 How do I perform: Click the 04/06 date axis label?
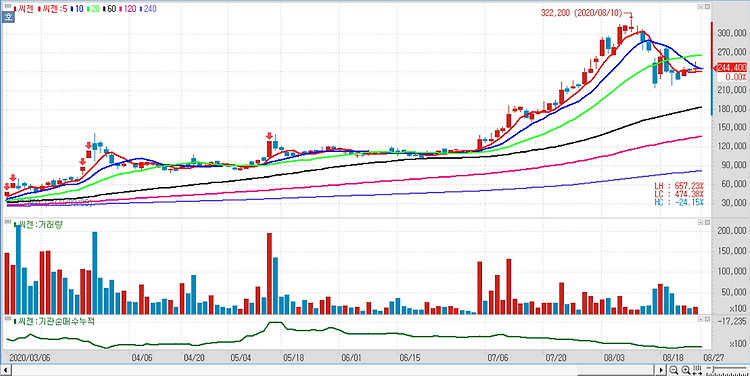(142, 357)
